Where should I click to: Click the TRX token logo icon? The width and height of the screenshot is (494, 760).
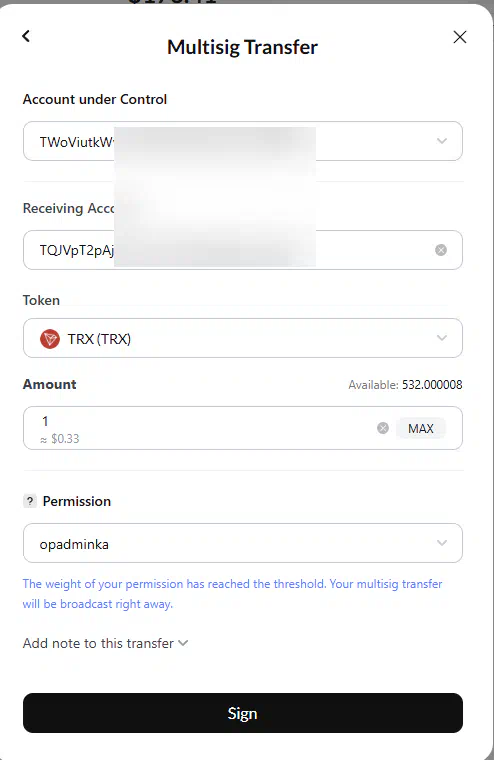click(x=49, y=338)
